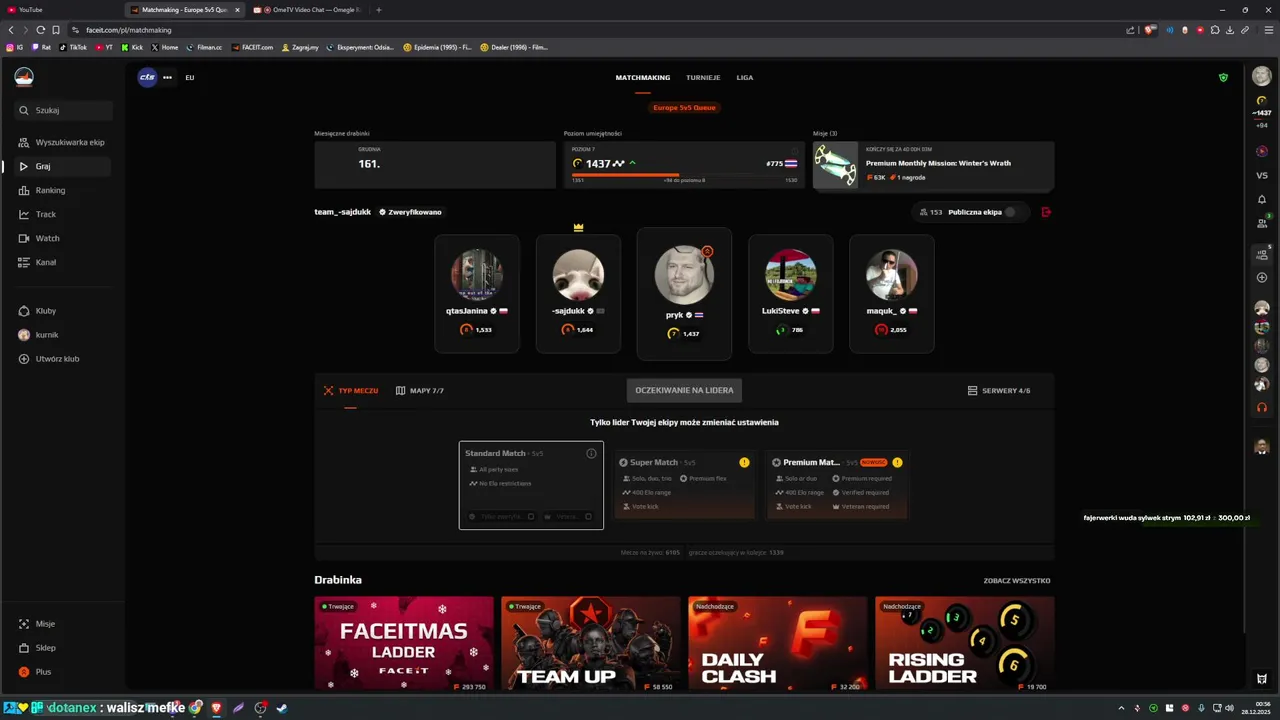Open your profile avatar in right sidebar
The height and width of the screenshot is (720, 1280).
click(1262, 77)
